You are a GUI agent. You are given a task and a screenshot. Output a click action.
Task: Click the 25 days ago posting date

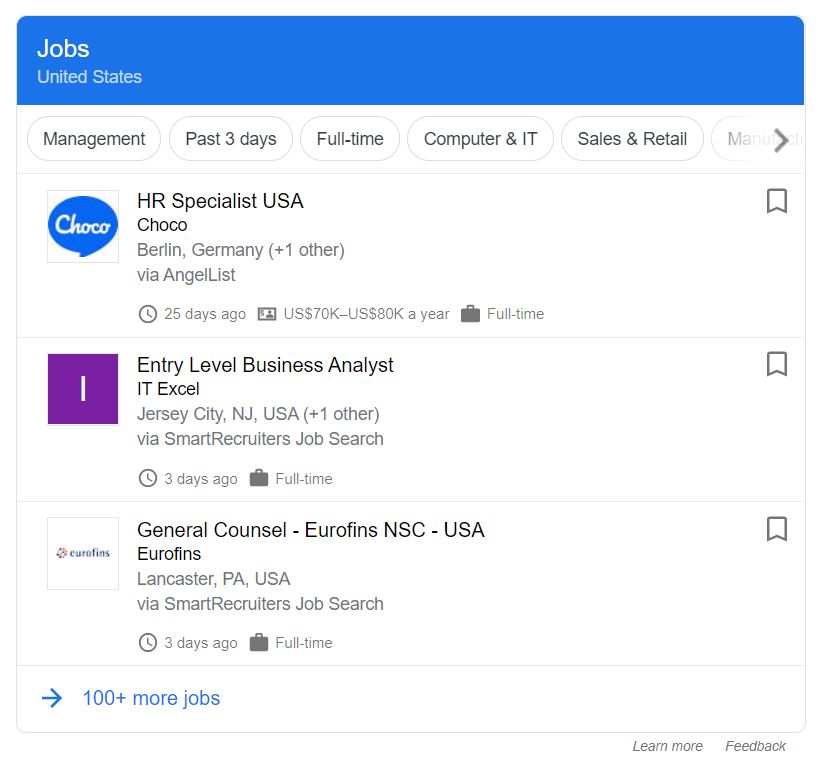[x=205, y=314]
